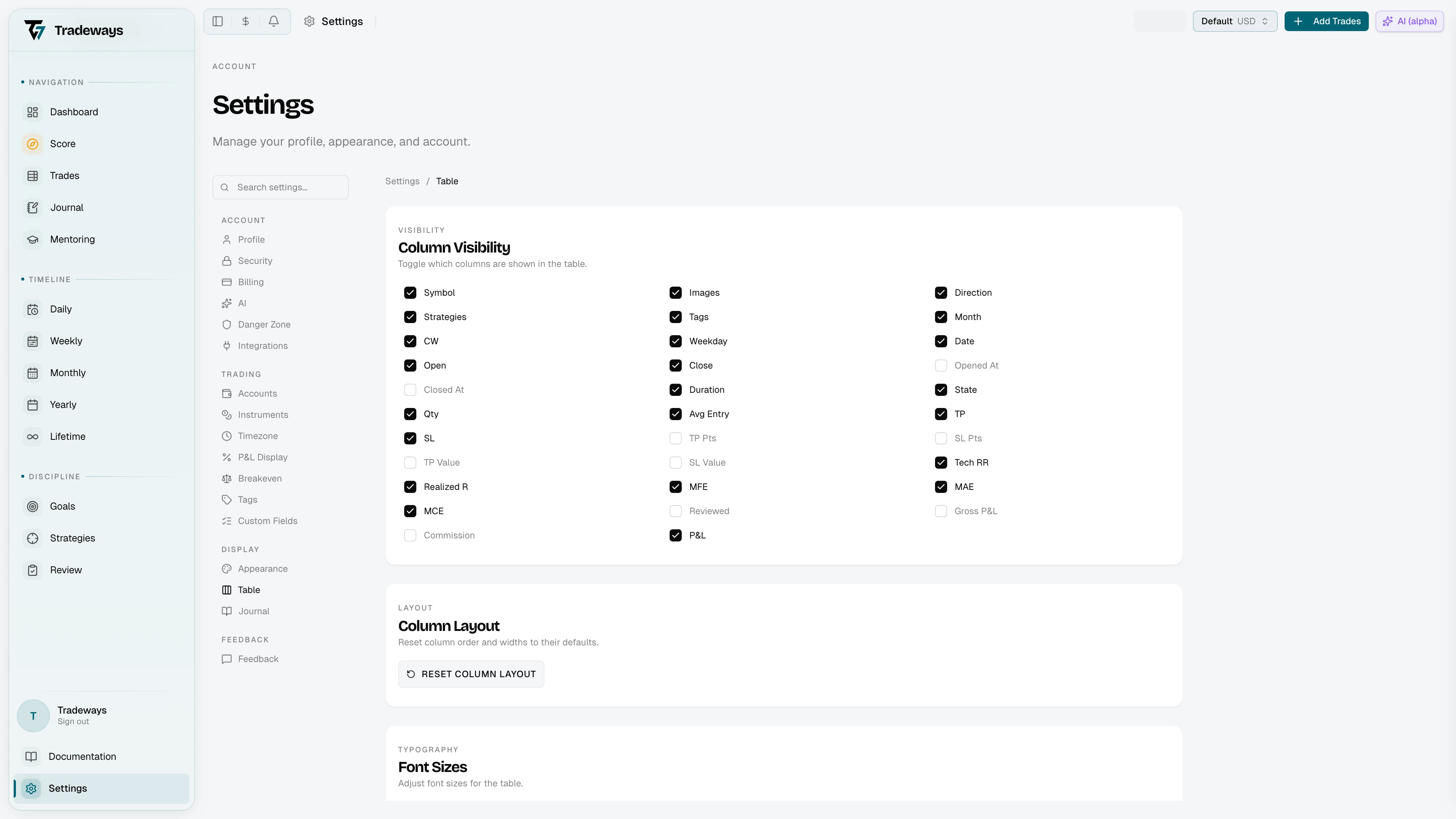Screen dimensions: 1456x819
Task: Click Reset Column Layout button
Action: pyautogui.click(x=471, y=674)
